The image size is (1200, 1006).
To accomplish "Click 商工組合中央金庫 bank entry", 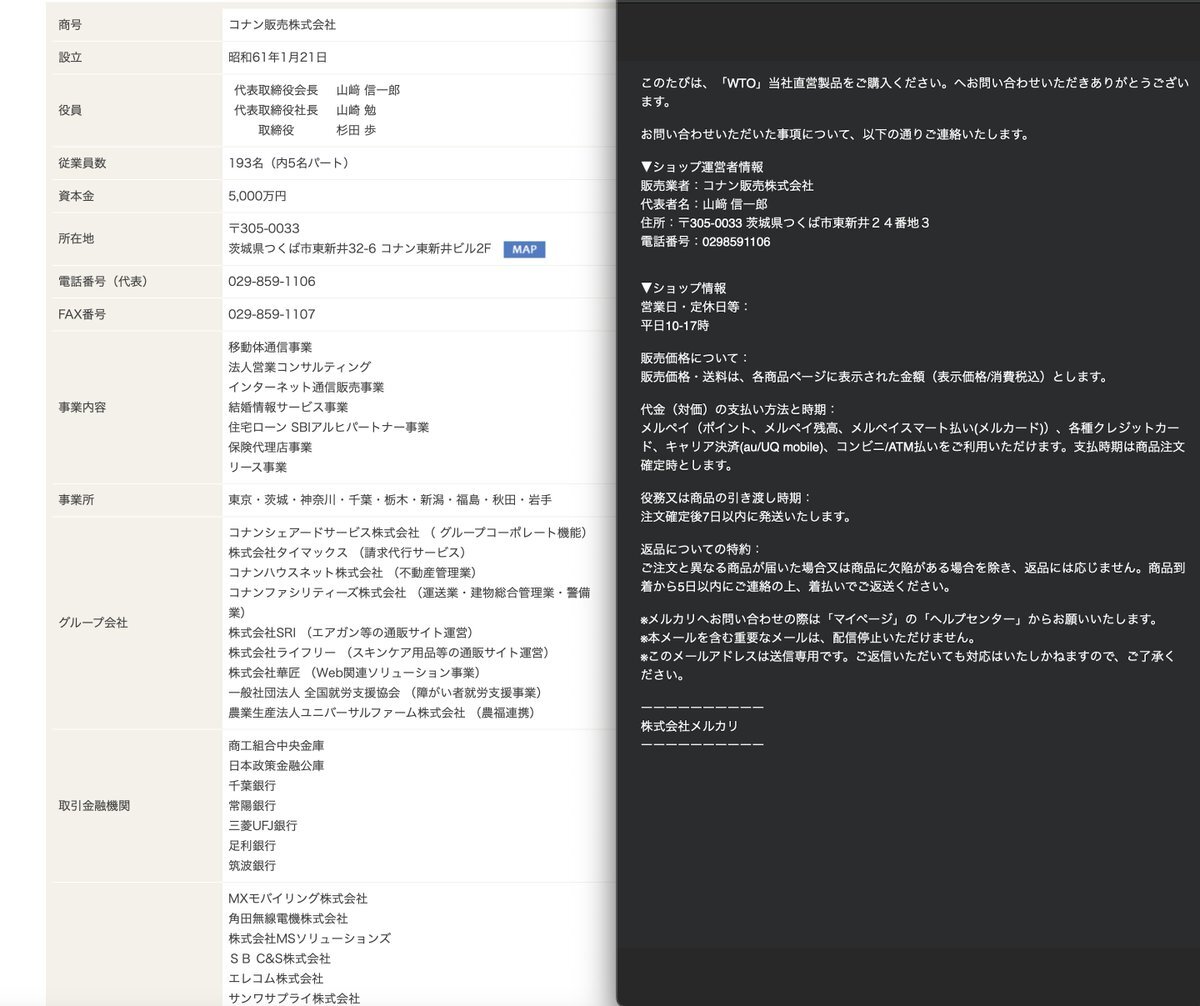I will coord(276,746).
